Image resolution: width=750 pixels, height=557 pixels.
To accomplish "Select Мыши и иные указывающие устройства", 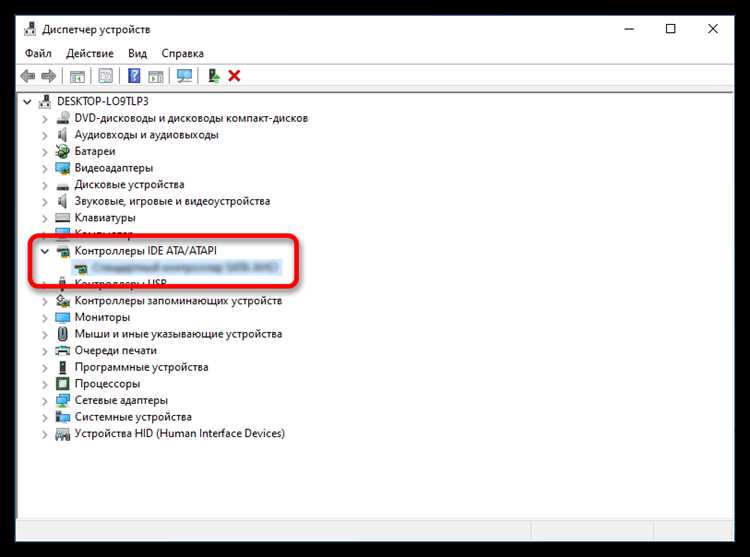I will tap(178, 334).
